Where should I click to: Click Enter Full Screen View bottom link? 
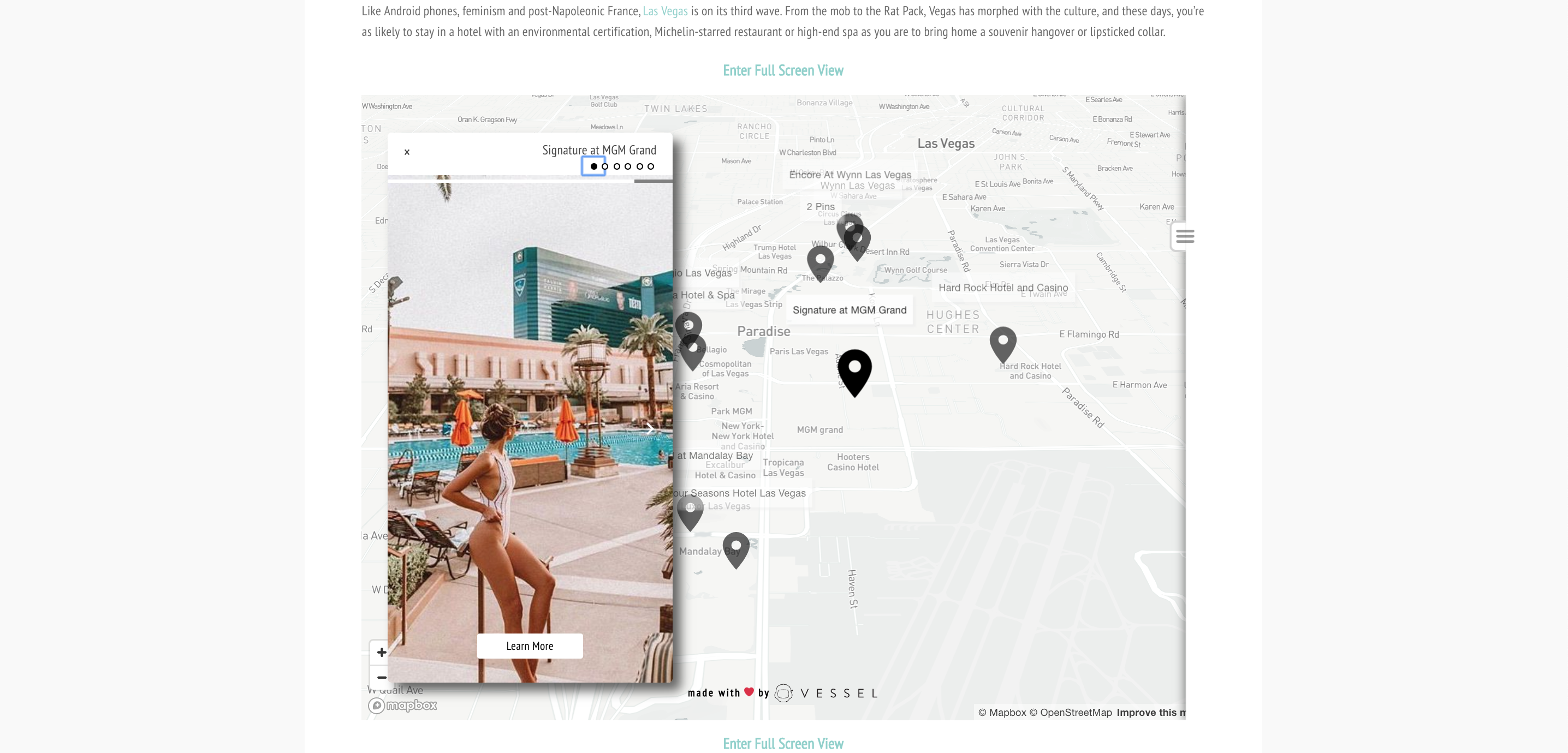point(784,744)
